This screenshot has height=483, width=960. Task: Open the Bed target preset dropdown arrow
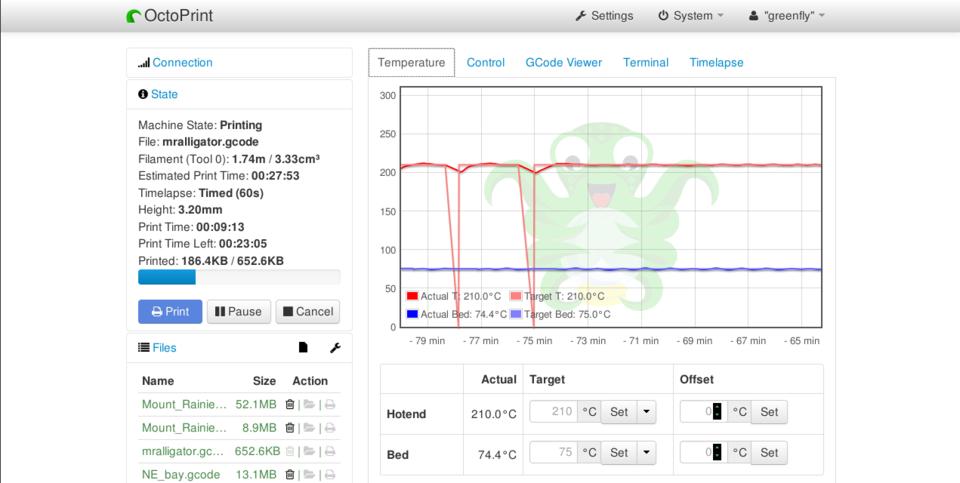(647, 453)
